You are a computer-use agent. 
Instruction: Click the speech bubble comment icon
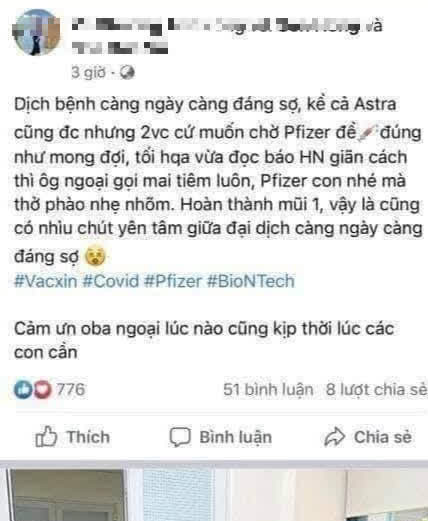pos(180,437)
